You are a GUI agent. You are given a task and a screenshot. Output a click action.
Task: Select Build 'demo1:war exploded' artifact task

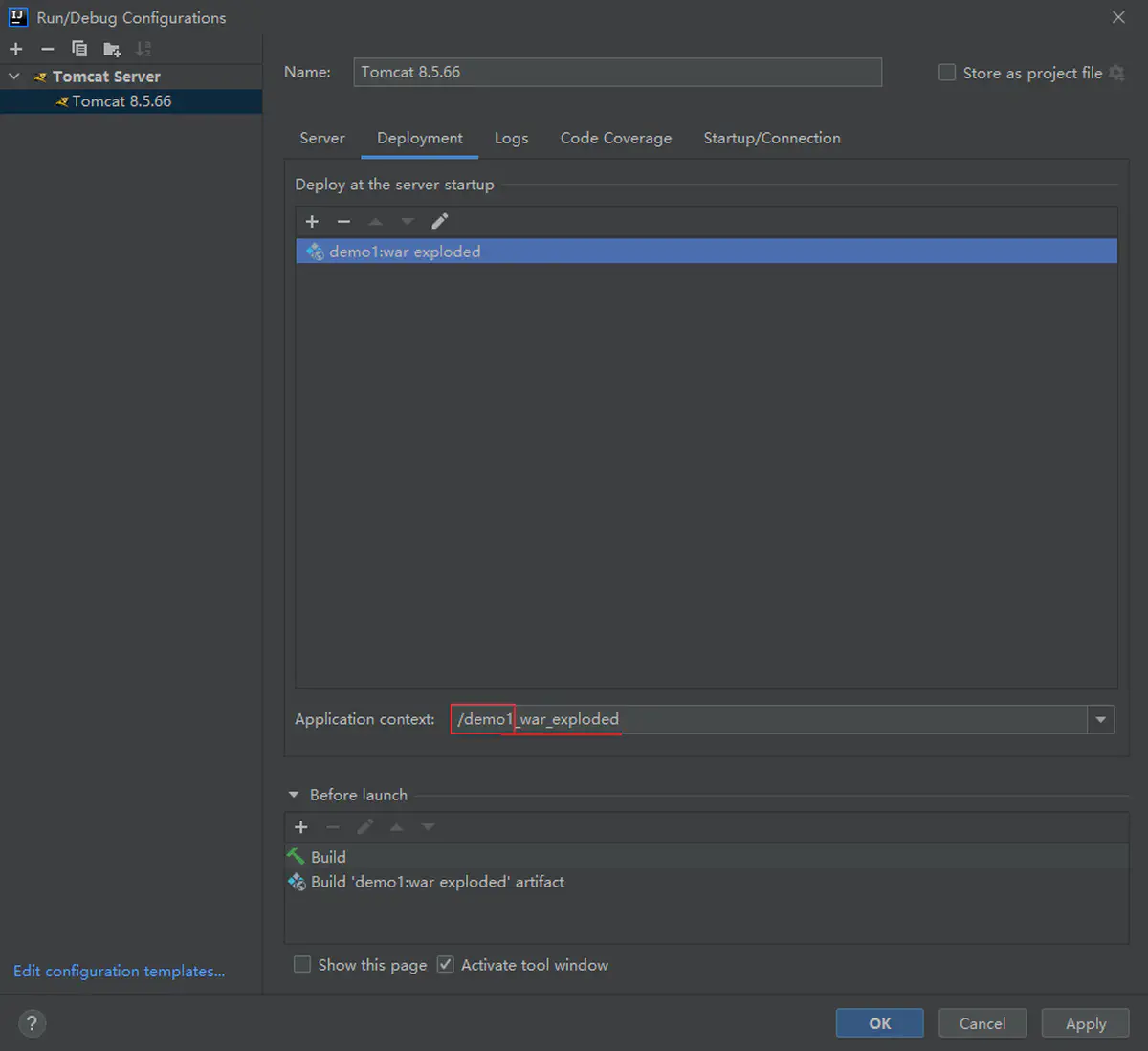pyautogui.click(x=707, y=882)
